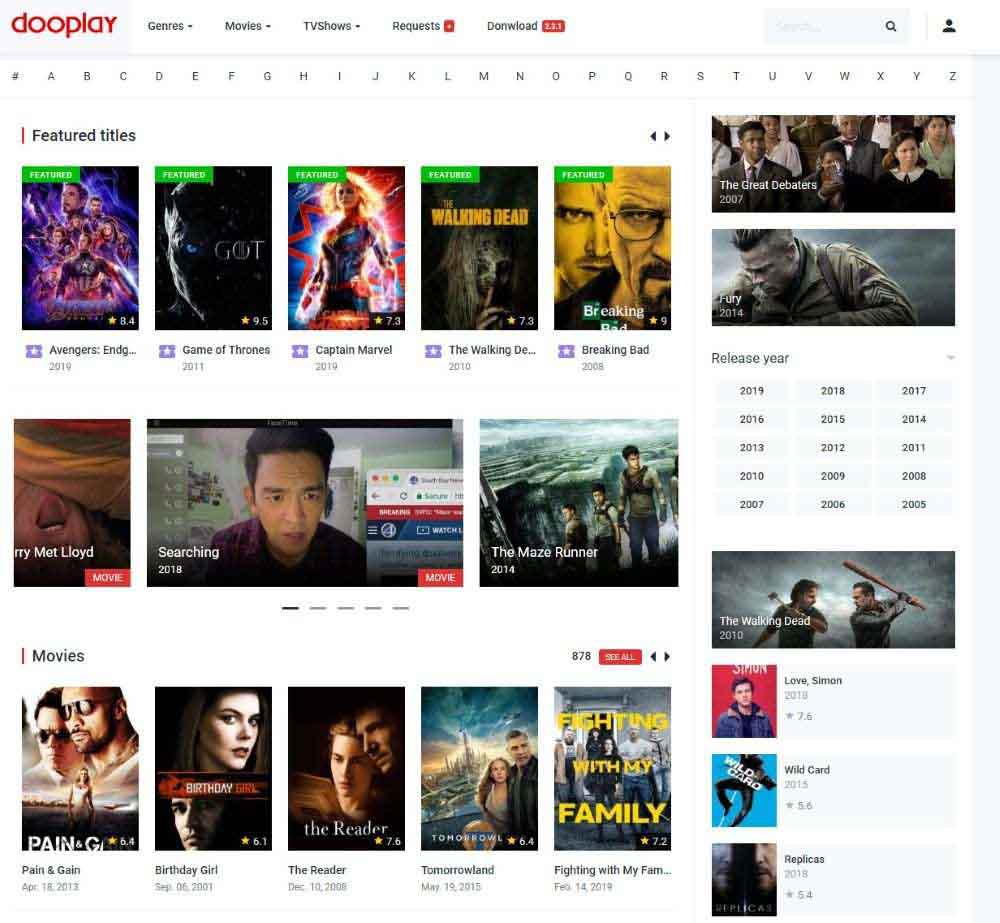Click the icon beside Breaking Bad title
This screenshot has height=923, width=1000.
(566, 351)
